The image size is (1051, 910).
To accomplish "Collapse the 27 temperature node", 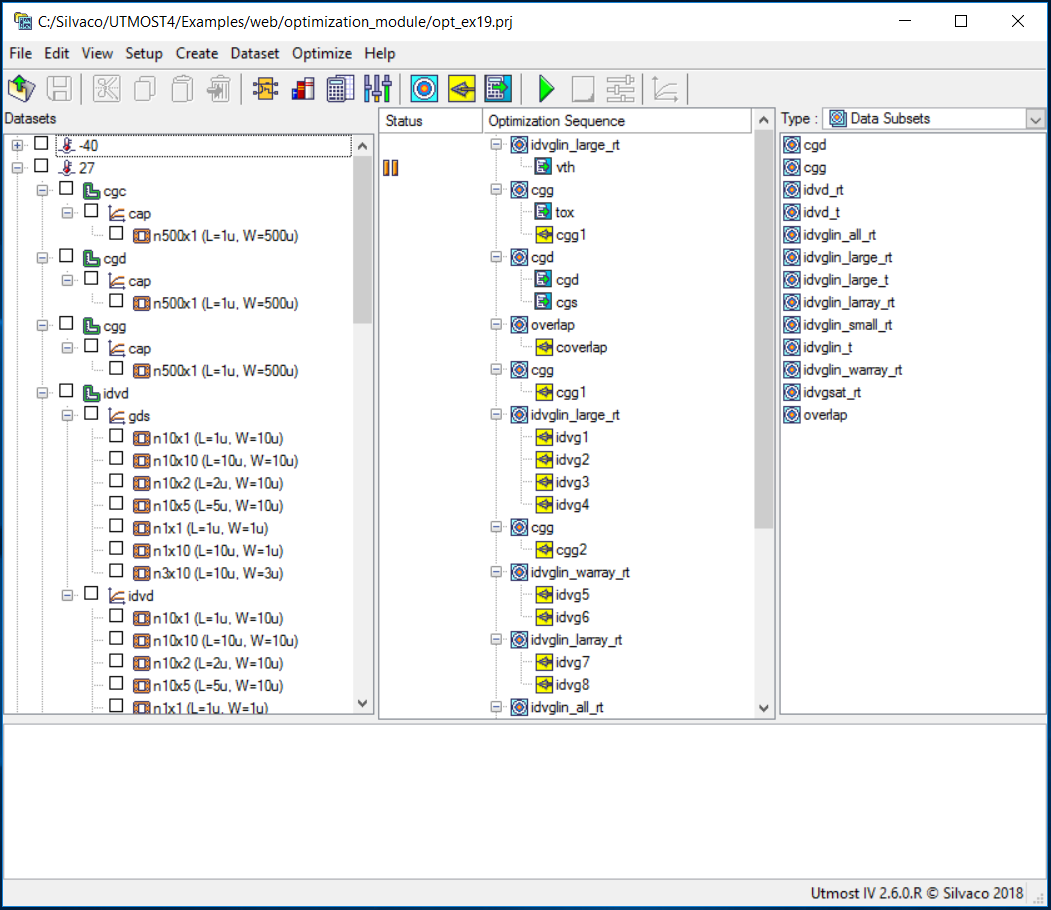I will (x=17, y=168).
